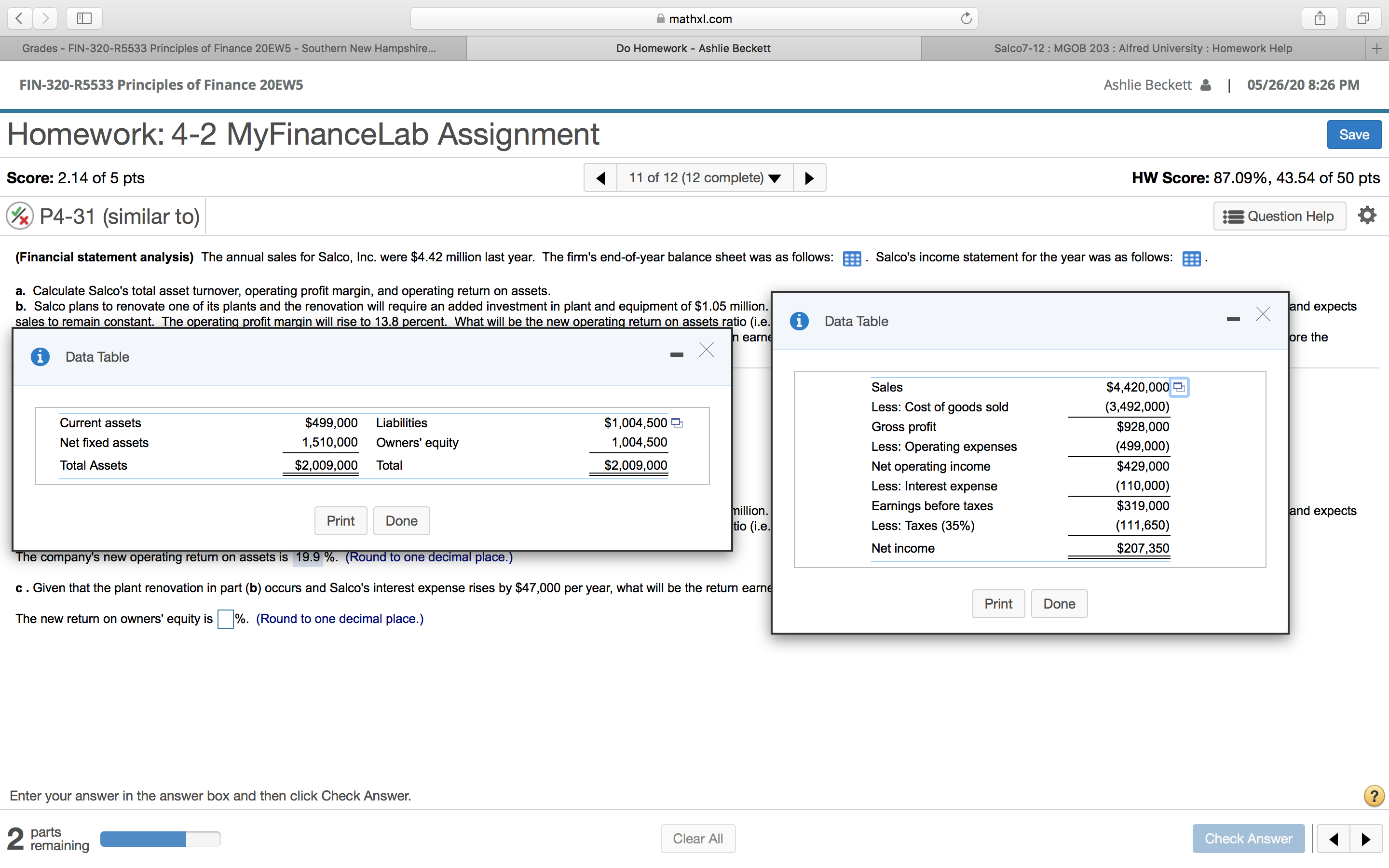Image resolution: width=1389 pixels, height=868 pixels.
Task: Click the copy icon next to $4,420,000
Action: [1179, 387]
